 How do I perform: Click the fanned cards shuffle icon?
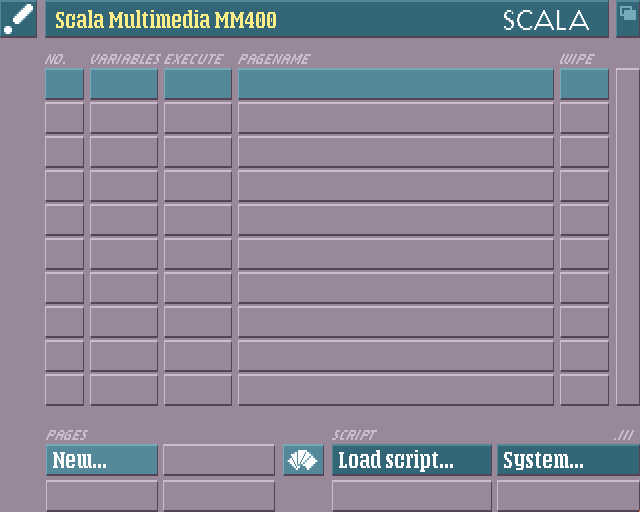point(303,460)
